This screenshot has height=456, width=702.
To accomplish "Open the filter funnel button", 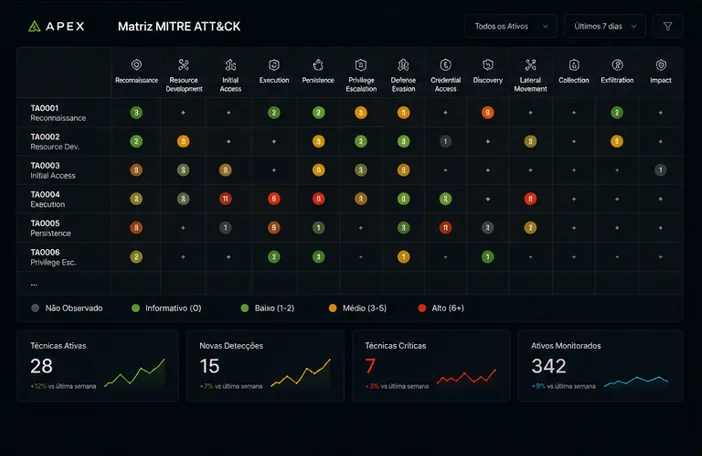I will point(668,26).
